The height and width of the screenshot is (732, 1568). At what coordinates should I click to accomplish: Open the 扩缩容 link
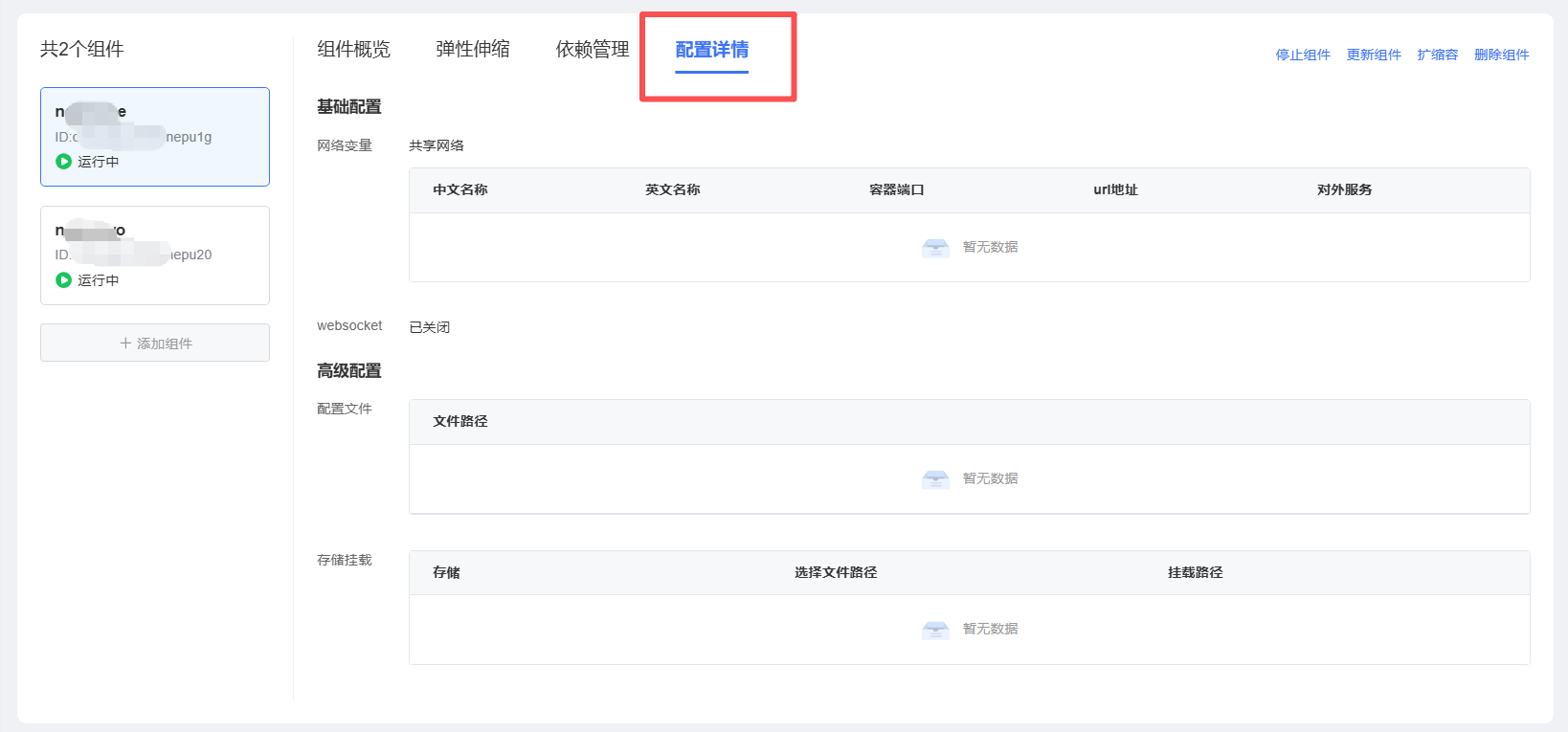pyautogui.click(x=1438, y=55)
